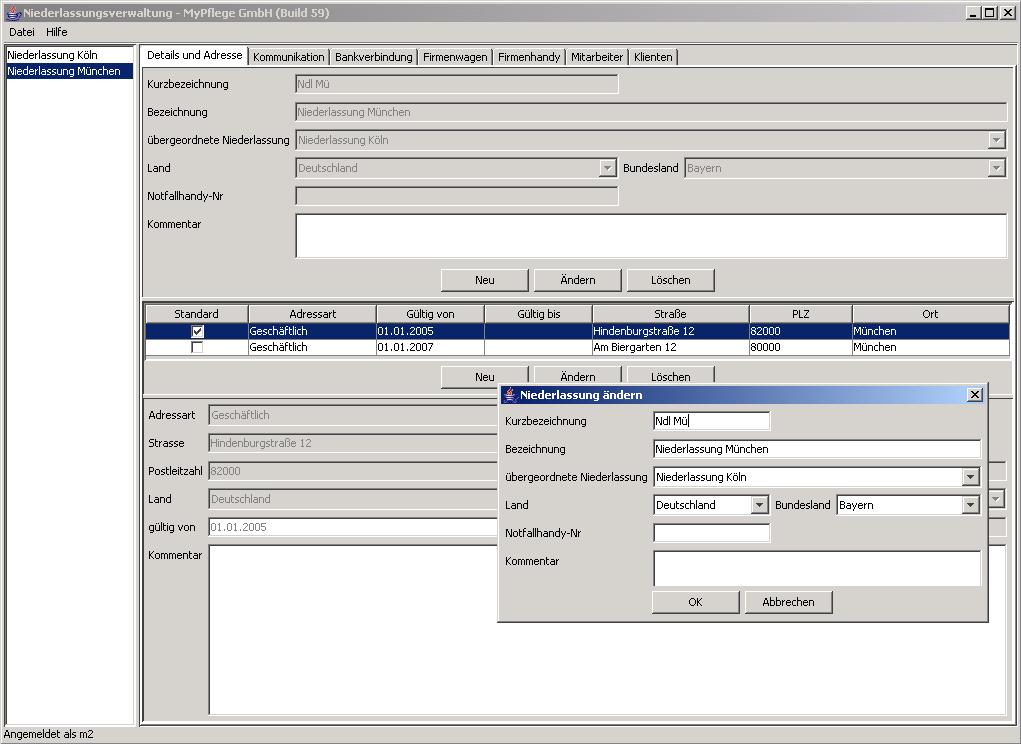Click Neu button under the address table
The image size is (1021, 744).
(484, 376)
